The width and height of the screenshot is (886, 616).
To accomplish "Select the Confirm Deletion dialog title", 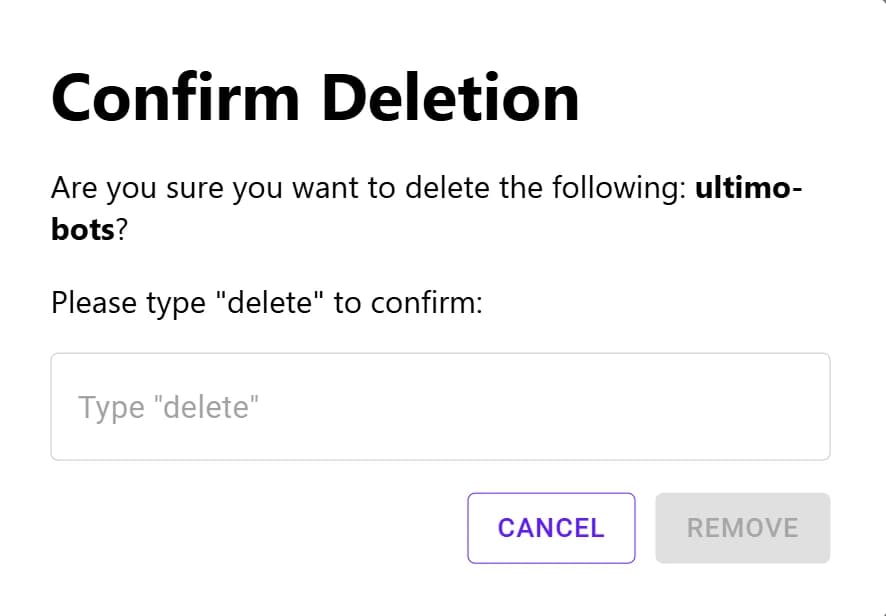I will point(314,97).
